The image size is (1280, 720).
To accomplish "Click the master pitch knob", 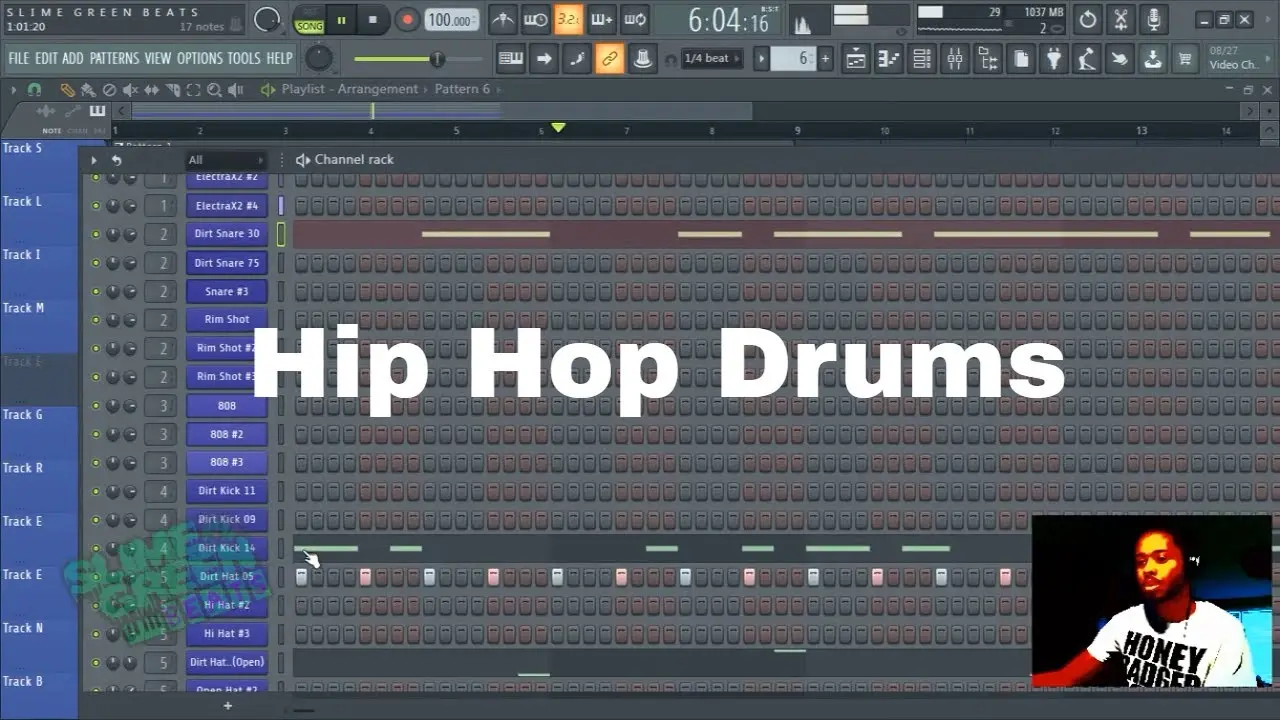I will click(318, 58).
